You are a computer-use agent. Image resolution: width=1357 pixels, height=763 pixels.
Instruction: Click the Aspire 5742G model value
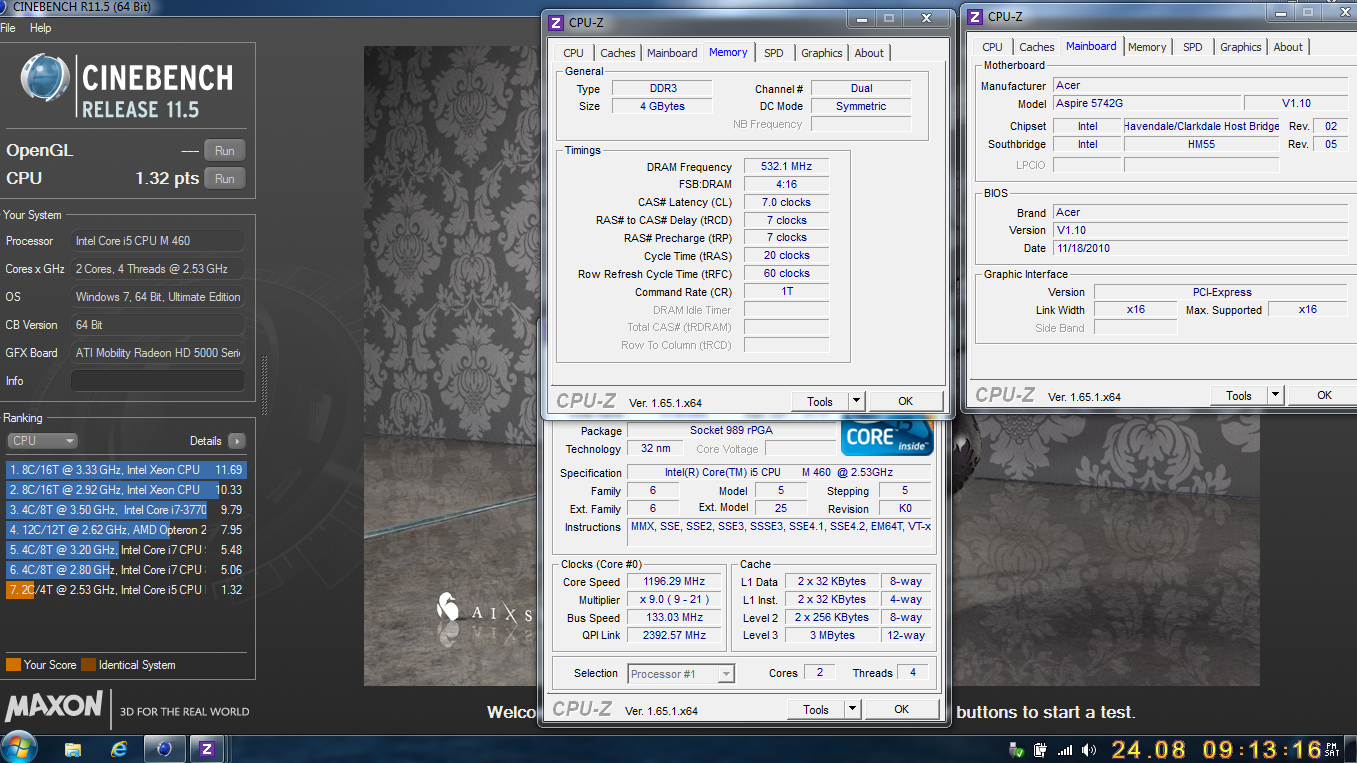tap(1146, 104)
